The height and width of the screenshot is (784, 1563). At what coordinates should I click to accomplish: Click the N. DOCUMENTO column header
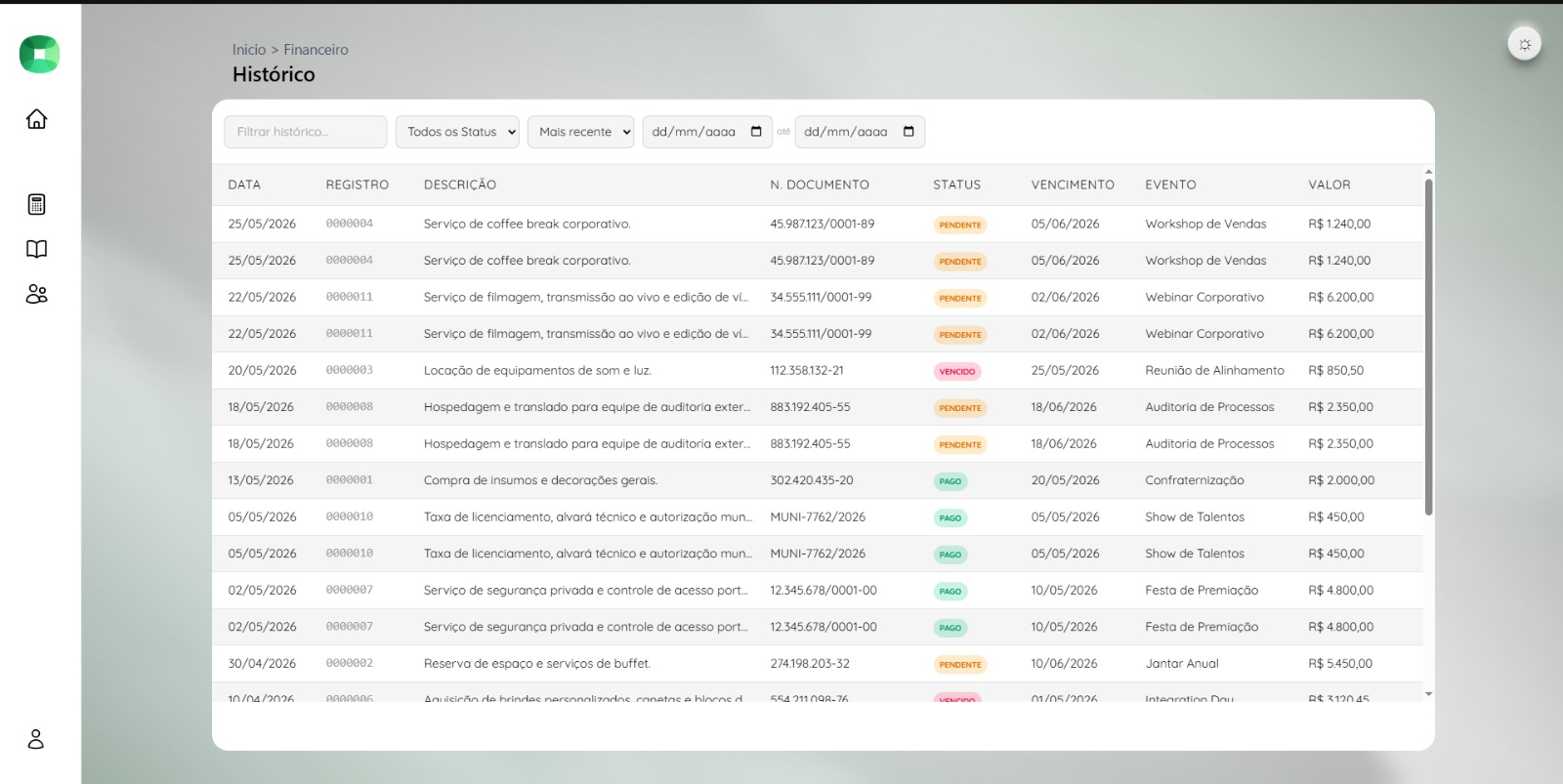click(819, 185)
